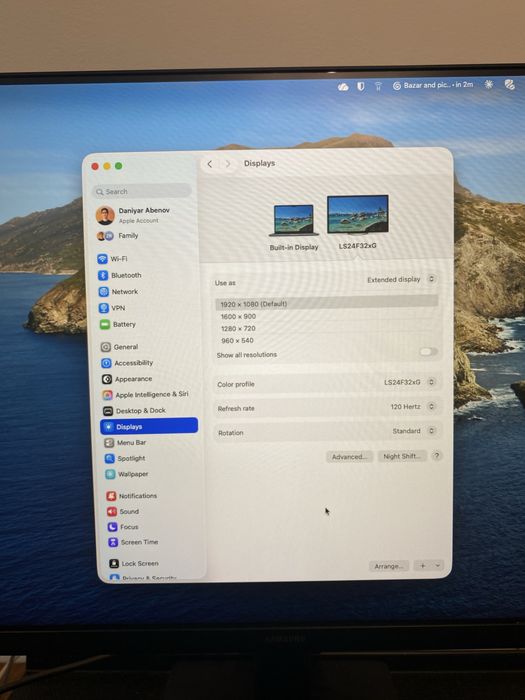Open Wi-Fi settings in sidebar

click(112, 258)
